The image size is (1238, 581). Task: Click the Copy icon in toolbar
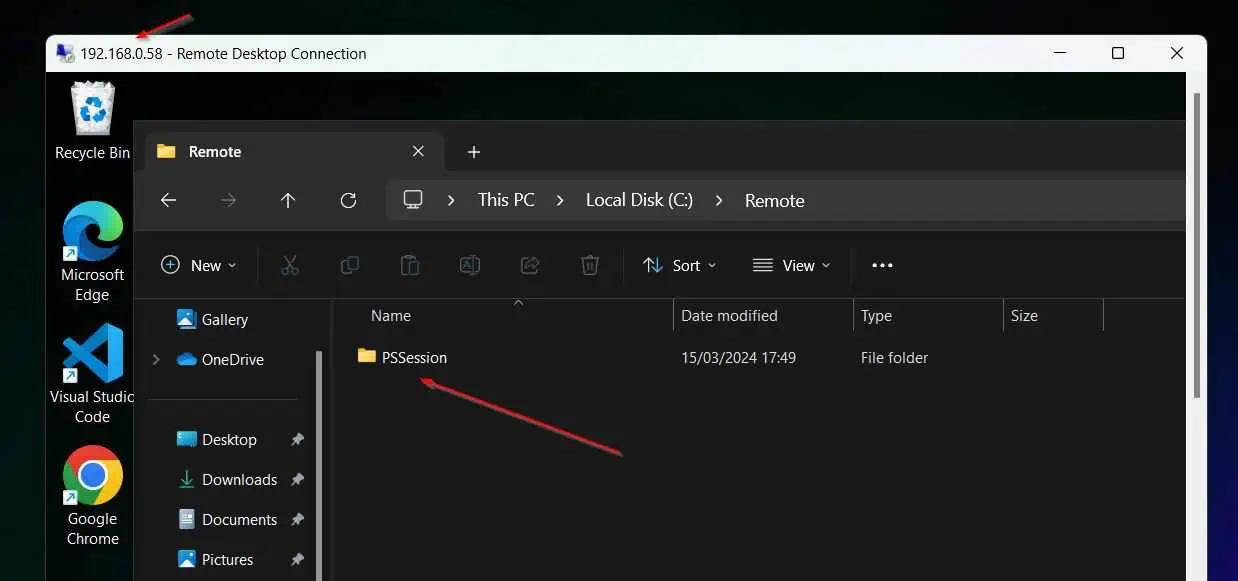point(350,265)
